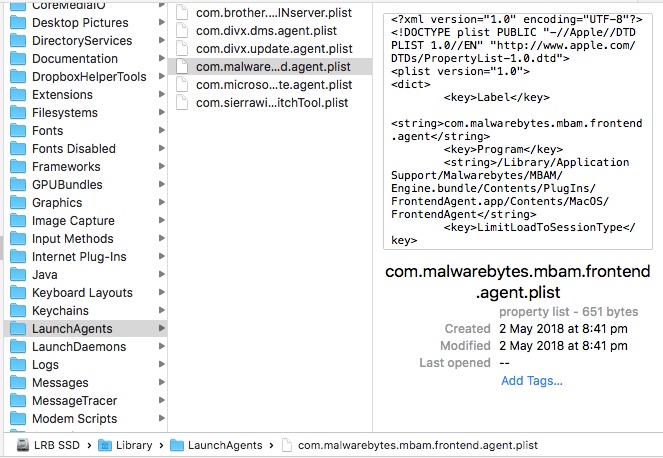Select the GPUBundles folder name
The image size is (663, 458).
(67, 185)
